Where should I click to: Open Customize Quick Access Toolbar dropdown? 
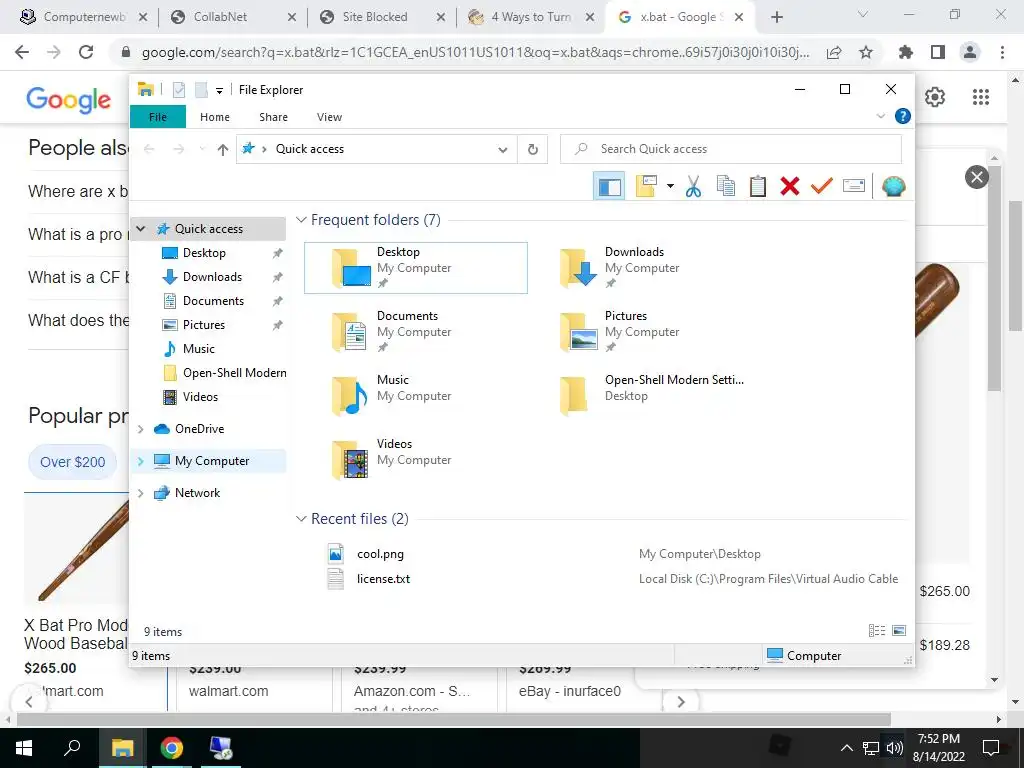(219, 91)
